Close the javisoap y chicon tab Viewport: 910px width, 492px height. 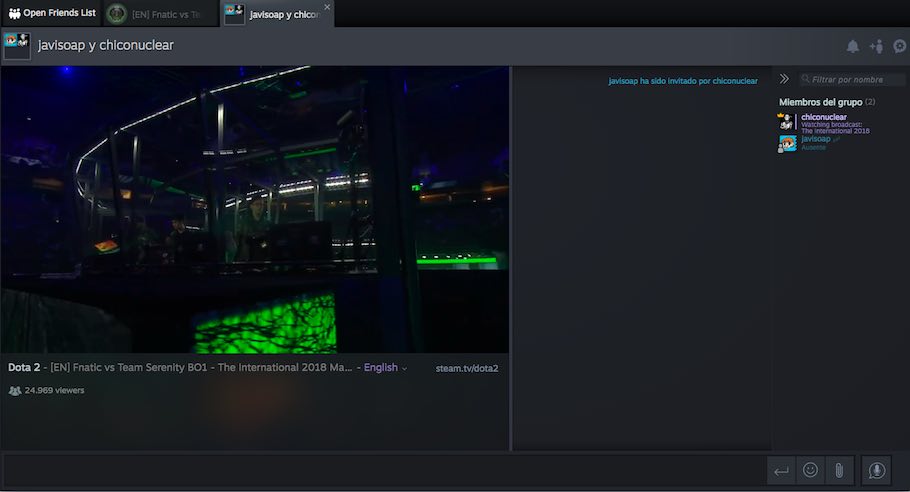coord(327,7)
